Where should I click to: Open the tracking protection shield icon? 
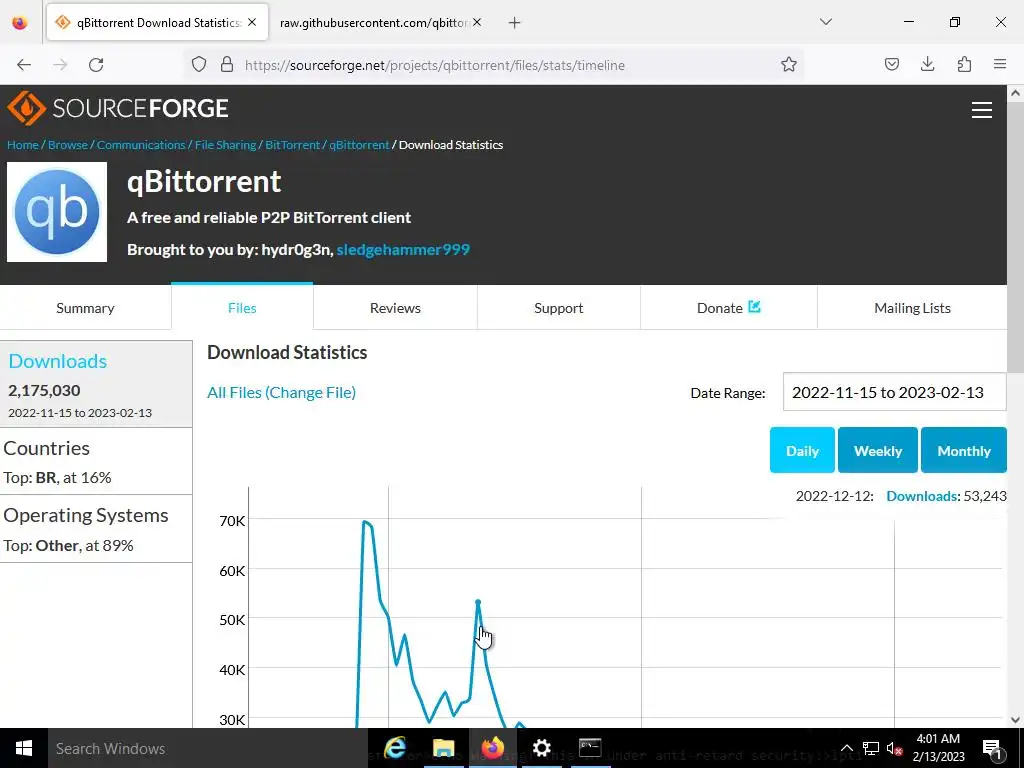point(199,65)
